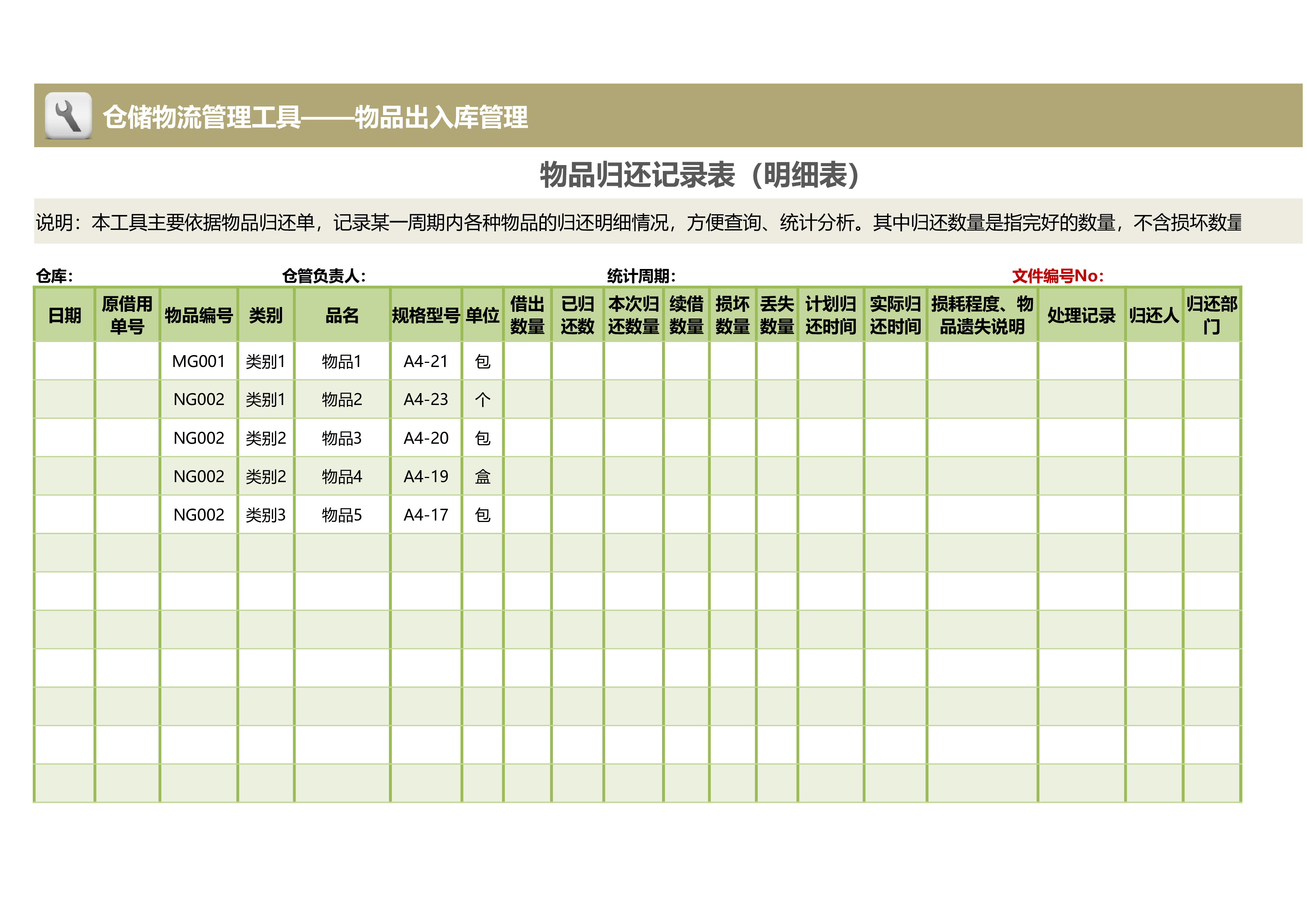The image size is (1307, 924).
Task: Select the 物品编号 column header
Action: (199, 315)
